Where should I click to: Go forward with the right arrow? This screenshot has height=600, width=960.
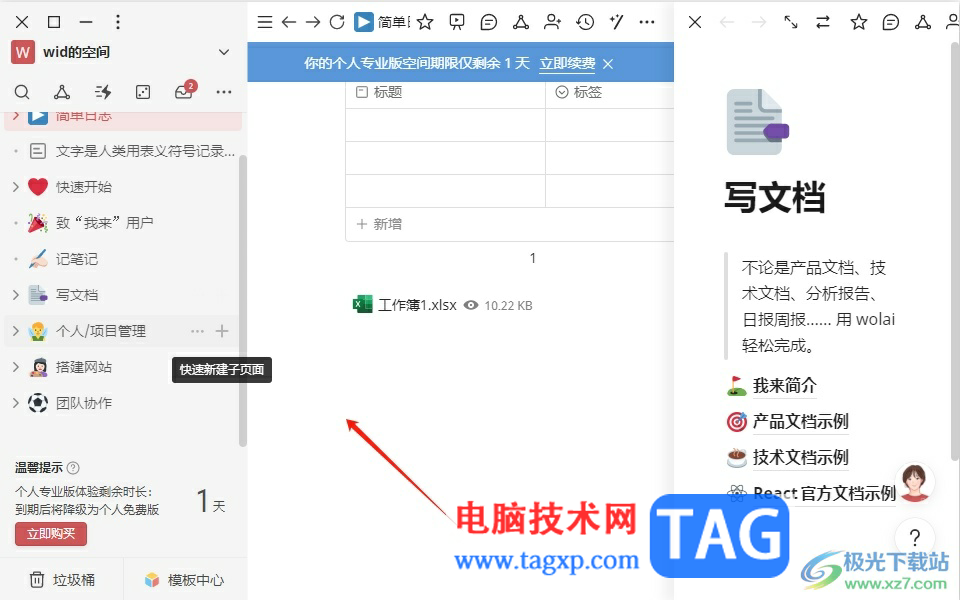313,23
